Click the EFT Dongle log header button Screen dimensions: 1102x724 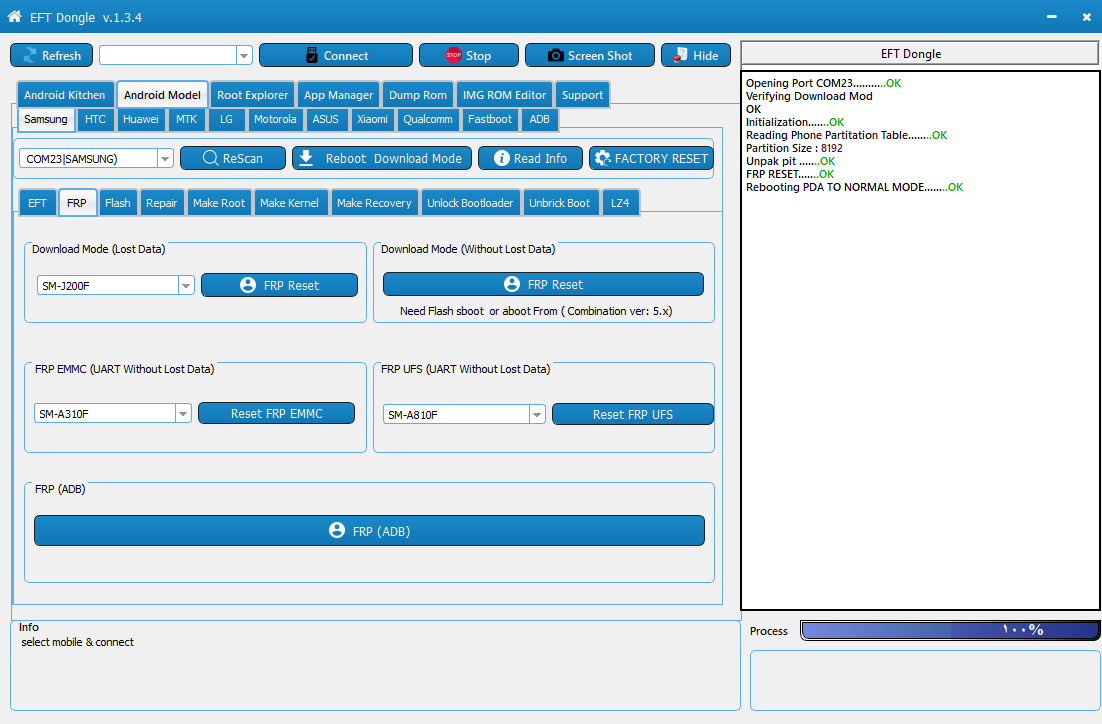coord(919,53)
